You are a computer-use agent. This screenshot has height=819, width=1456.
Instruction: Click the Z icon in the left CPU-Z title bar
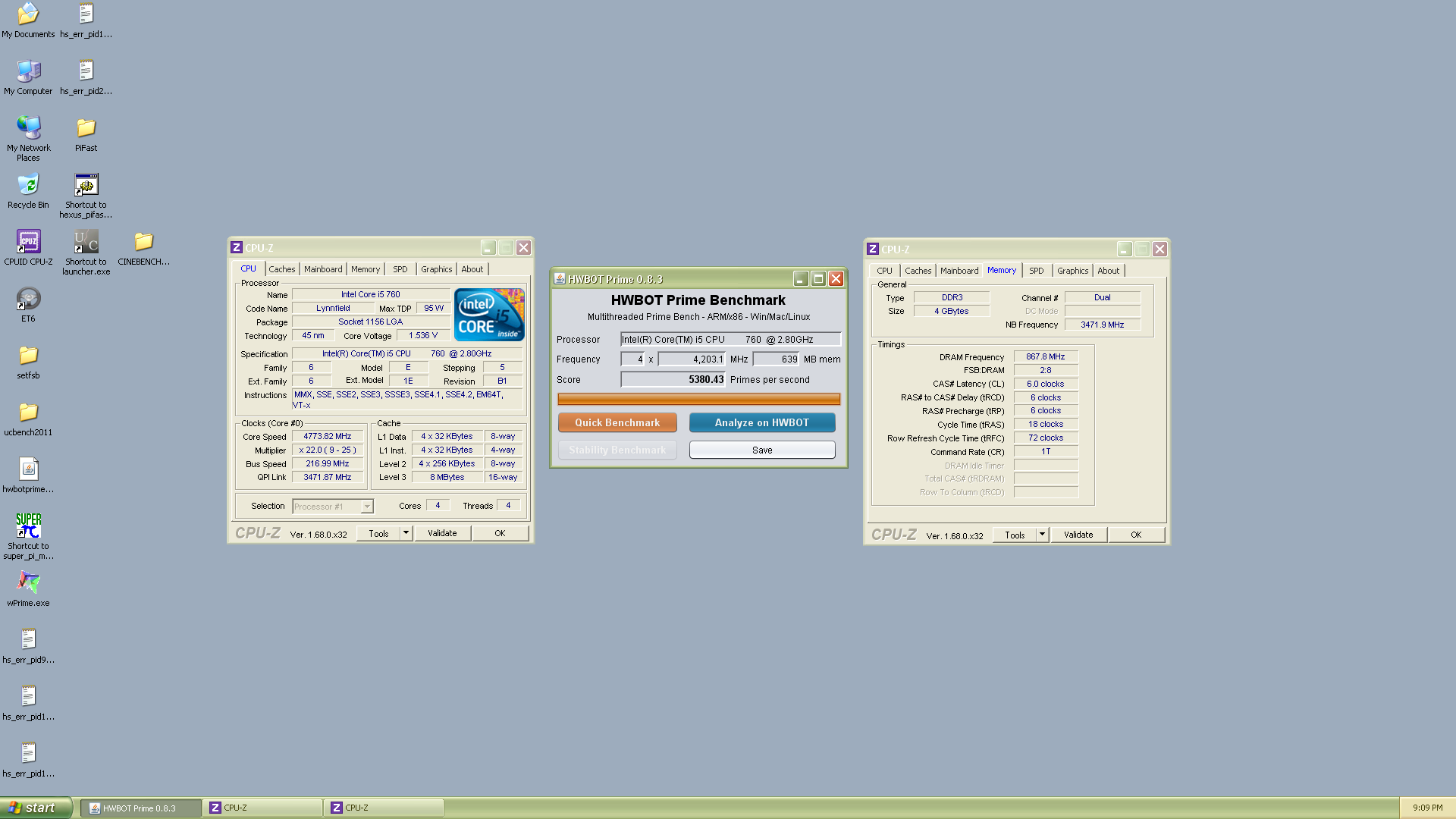(237, 248)
